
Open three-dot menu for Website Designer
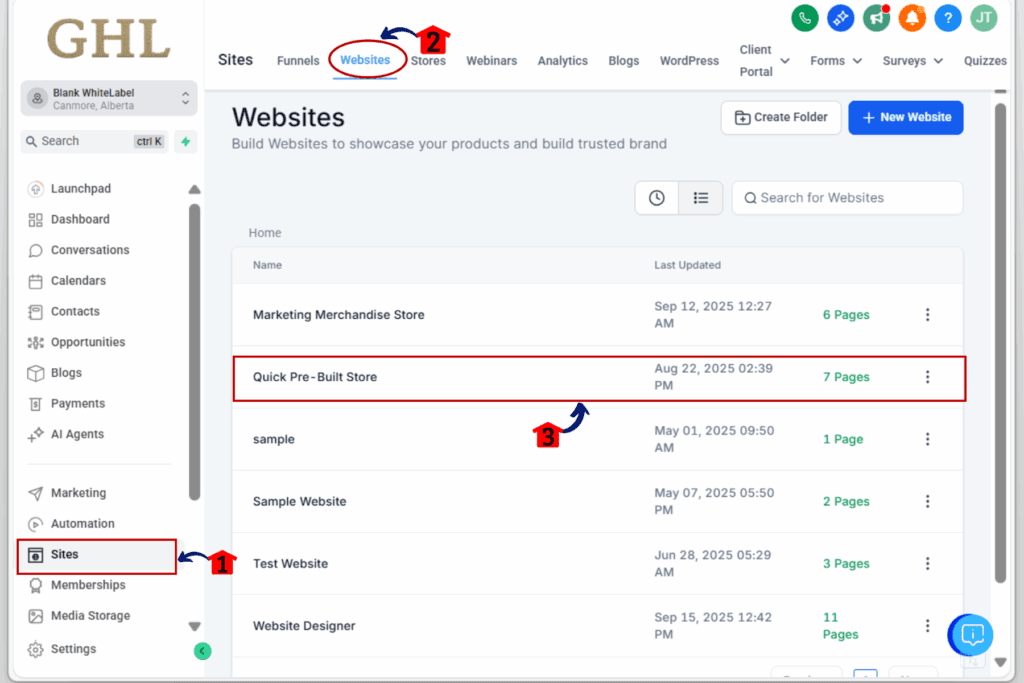coord(927,626)
